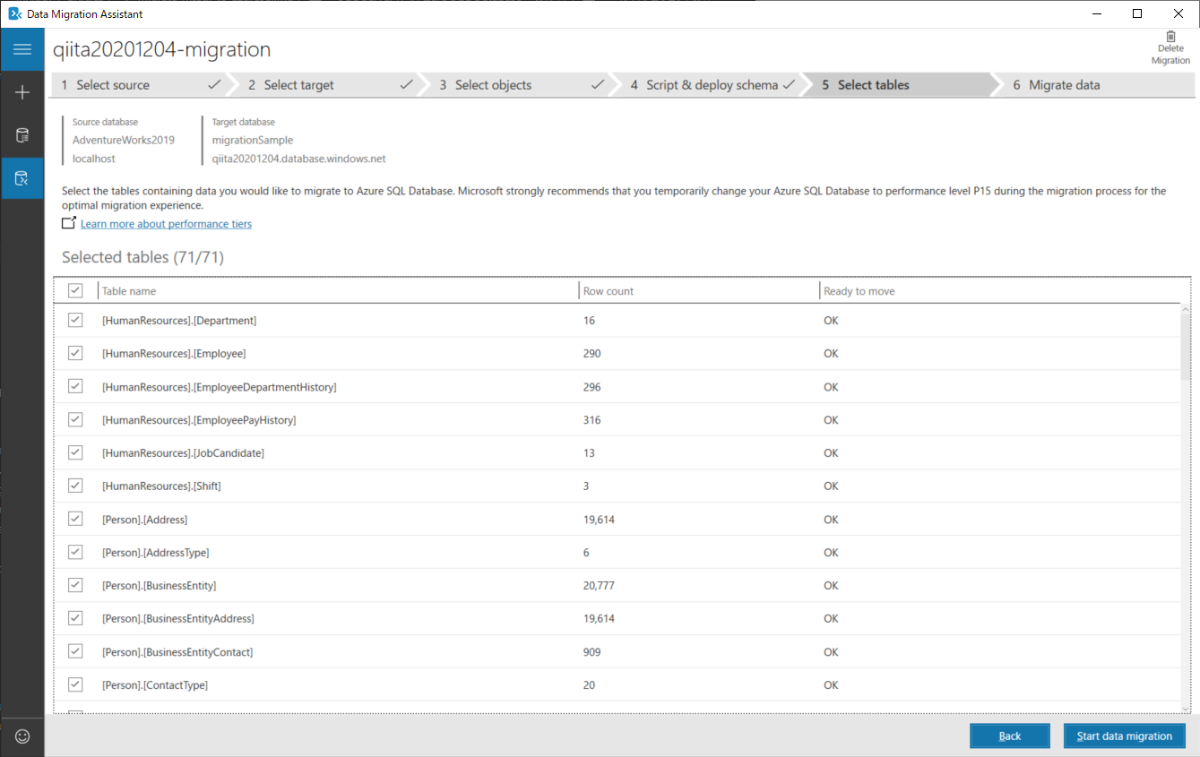Click the qiita20201204.database.windows.net target server
The height and width of the screenshot is (757, 1200).
pyautogui.click(x=299, y=158)
